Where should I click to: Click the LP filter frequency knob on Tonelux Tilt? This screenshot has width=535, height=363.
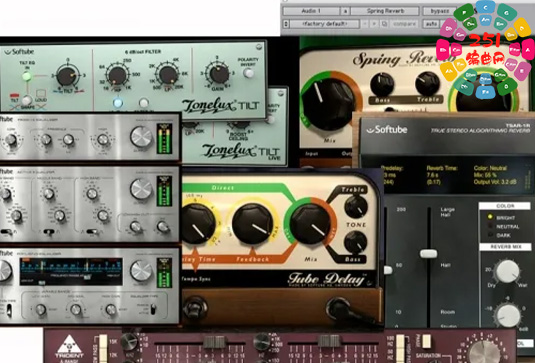(x=168, y=75)
